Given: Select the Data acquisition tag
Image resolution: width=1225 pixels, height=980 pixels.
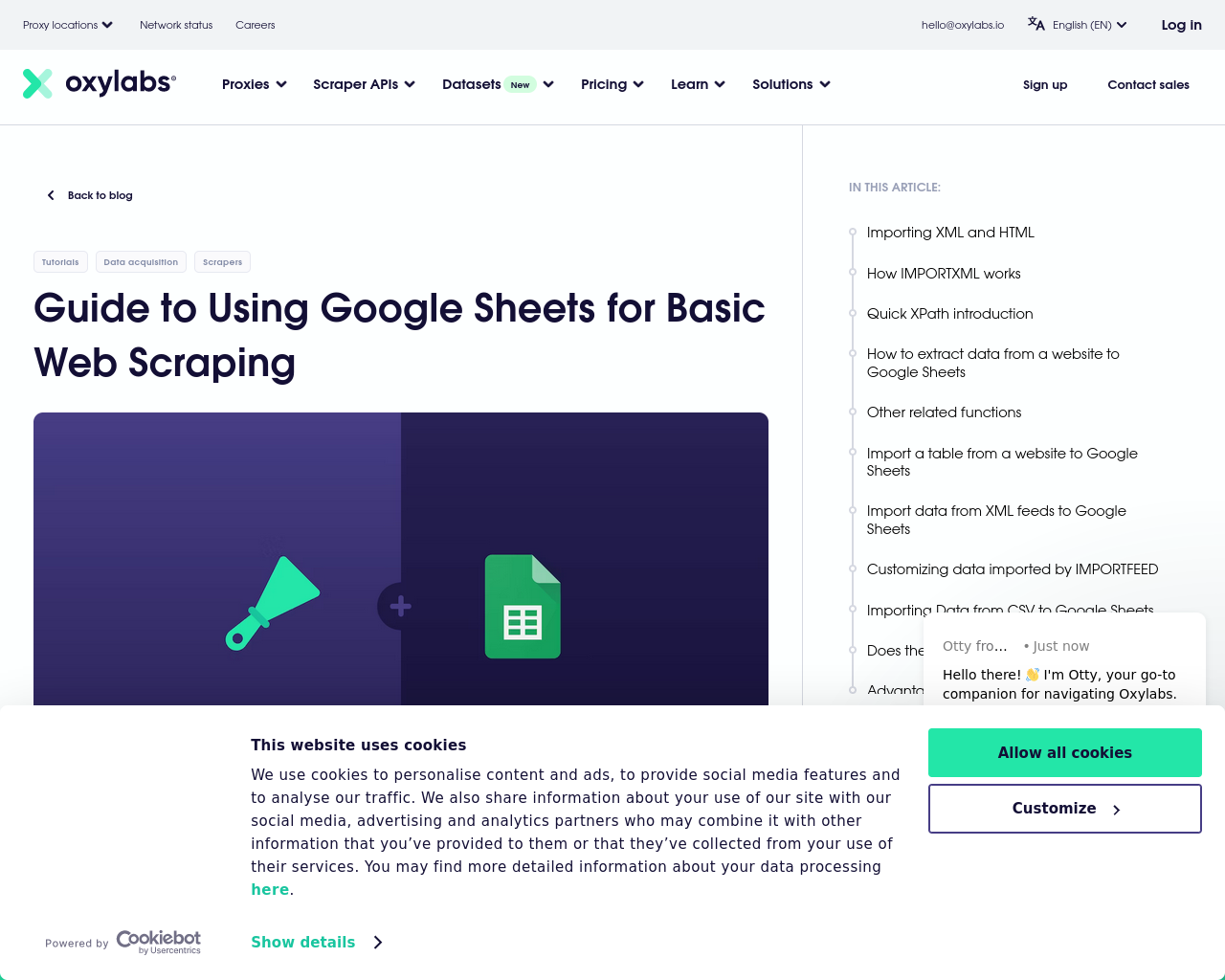Looking at the screenshot, I should point(141,261).
